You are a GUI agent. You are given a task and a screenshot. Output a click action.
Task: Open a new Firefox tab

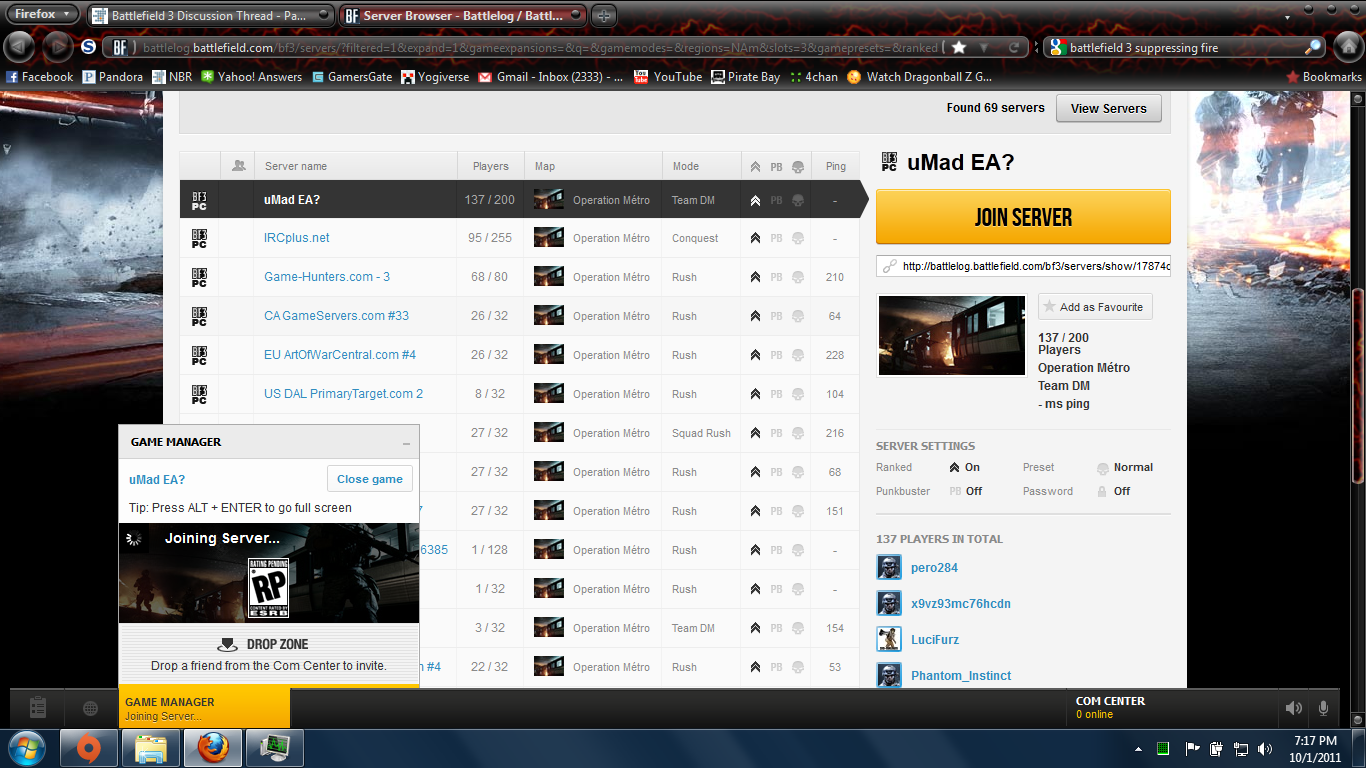coord(604,16)
